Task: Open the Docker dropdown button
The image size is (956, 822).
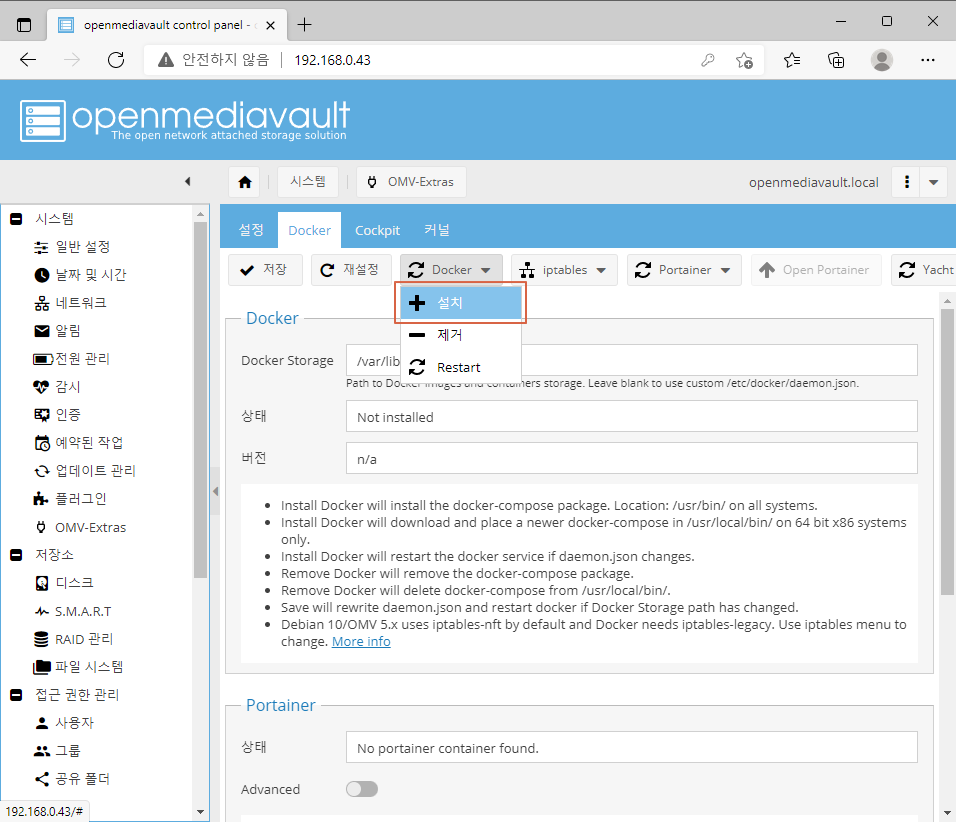Action: [451, 270]
